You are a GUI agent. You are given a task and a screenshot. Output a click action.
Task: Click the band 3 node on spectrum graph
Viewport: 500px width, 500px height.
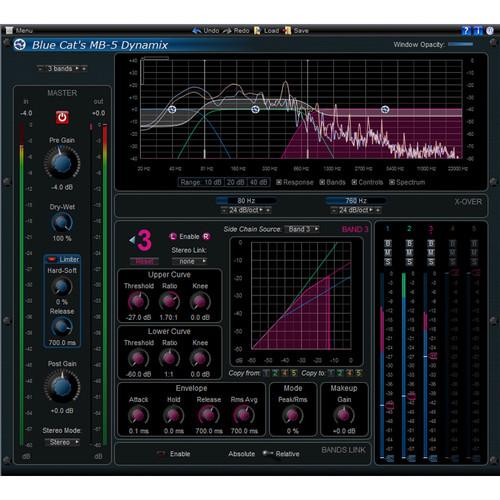[x=385, y=109]
